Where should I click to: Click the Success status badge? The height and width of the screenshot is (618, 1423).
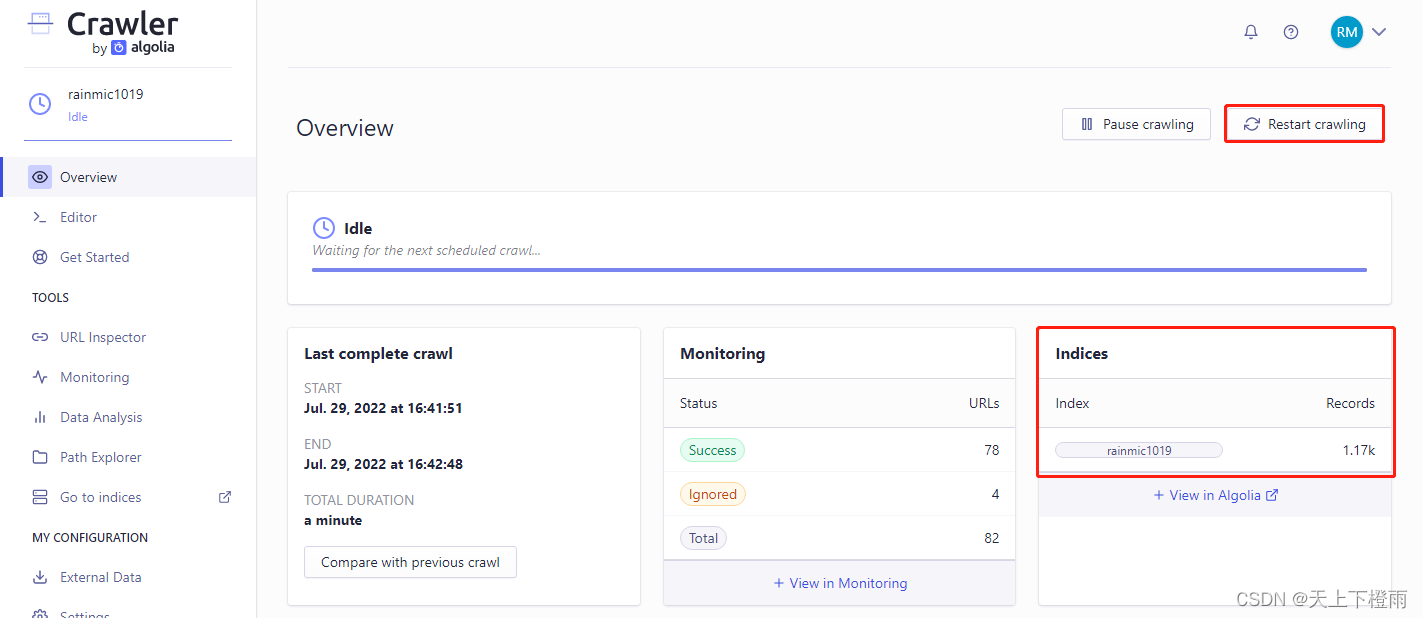point(712,450)
